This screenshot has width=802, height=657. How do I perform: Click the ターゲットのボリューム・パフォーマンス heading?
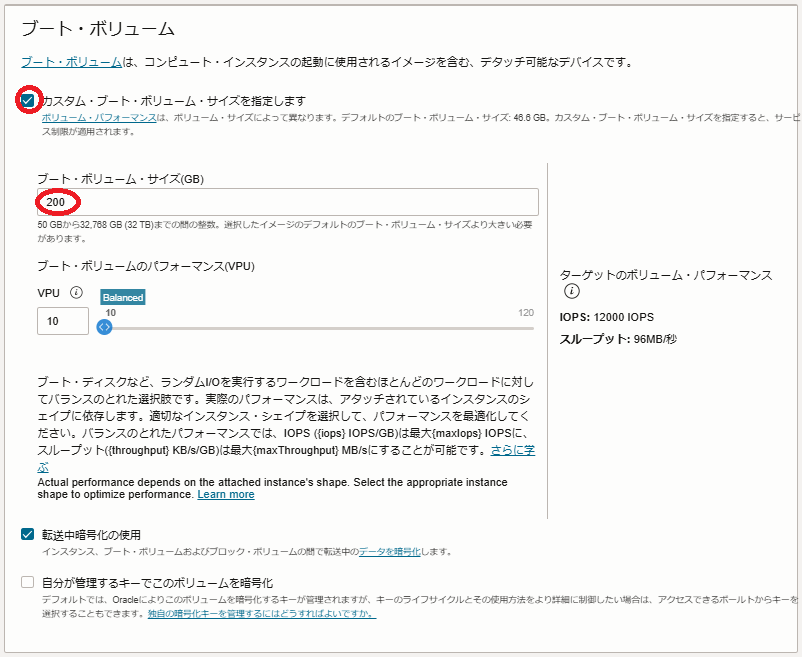point(665,274)
